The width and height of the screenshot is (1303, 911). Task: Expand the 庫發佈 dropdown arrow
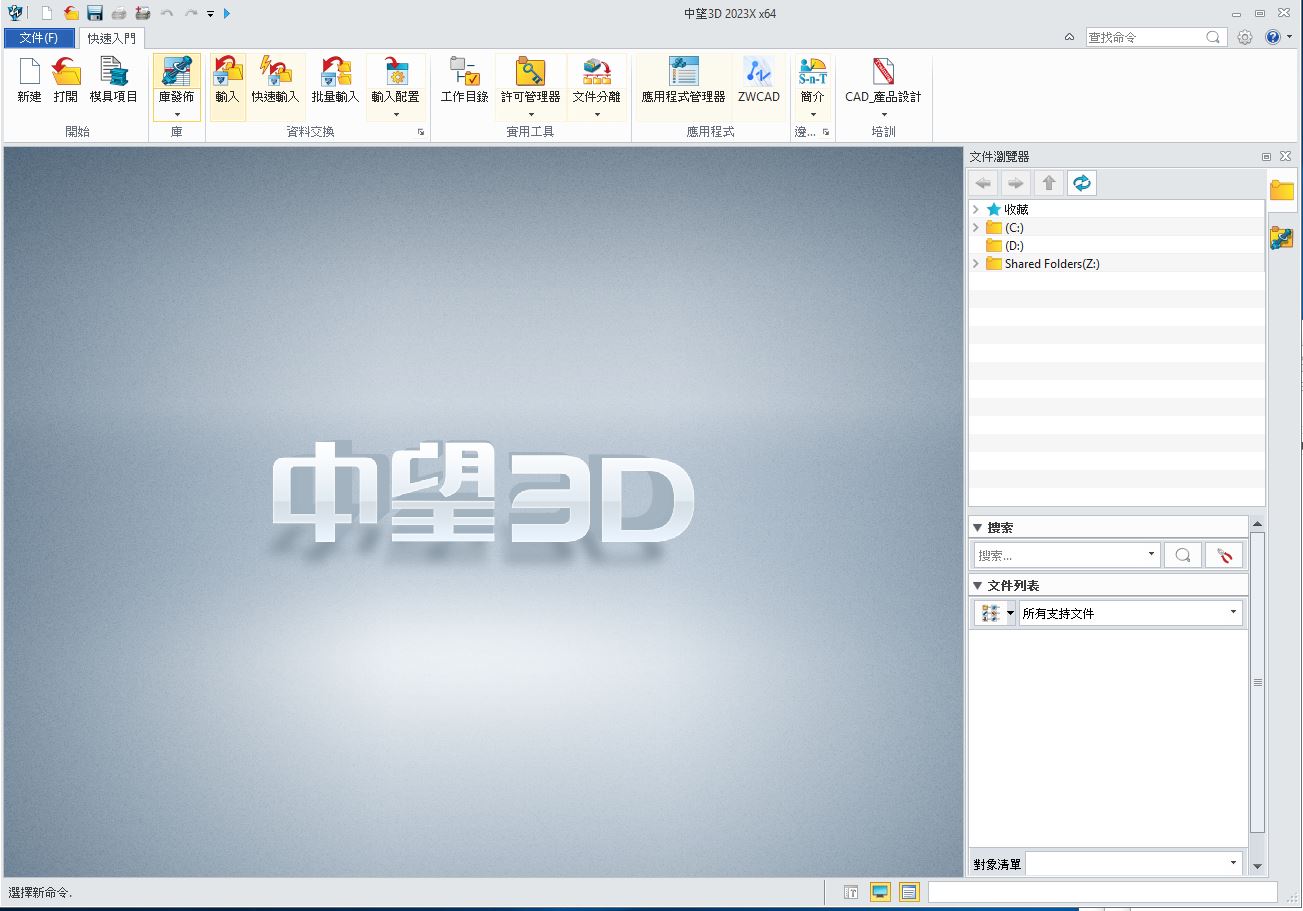point(177,114)
